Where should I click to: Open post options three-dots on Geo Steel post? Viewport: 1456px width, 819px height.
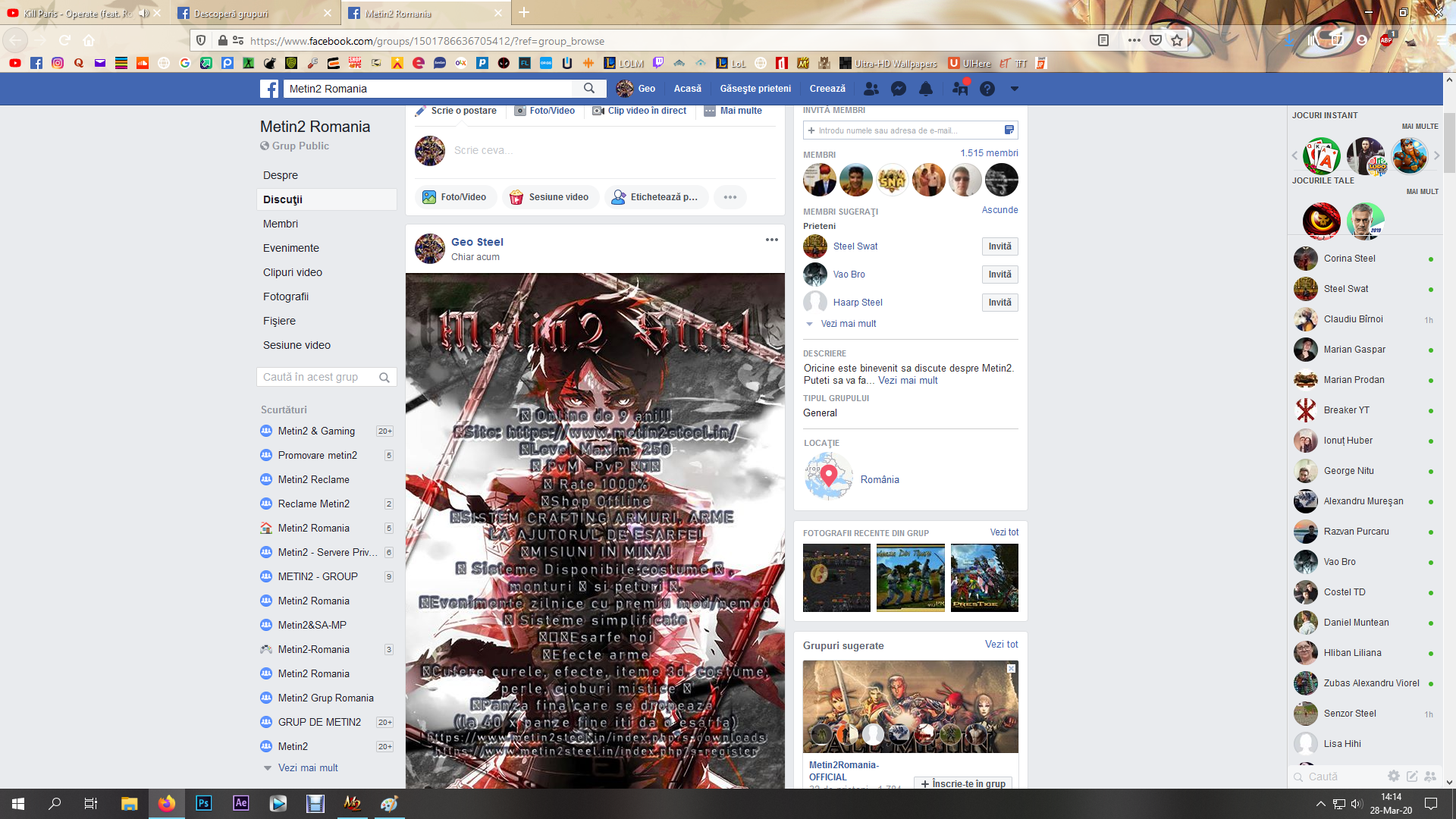coord(771,240)
